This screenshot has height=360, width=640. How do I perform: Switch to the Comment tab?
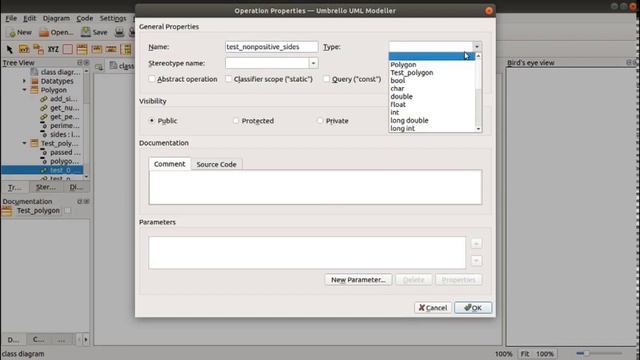coord(169,164)
